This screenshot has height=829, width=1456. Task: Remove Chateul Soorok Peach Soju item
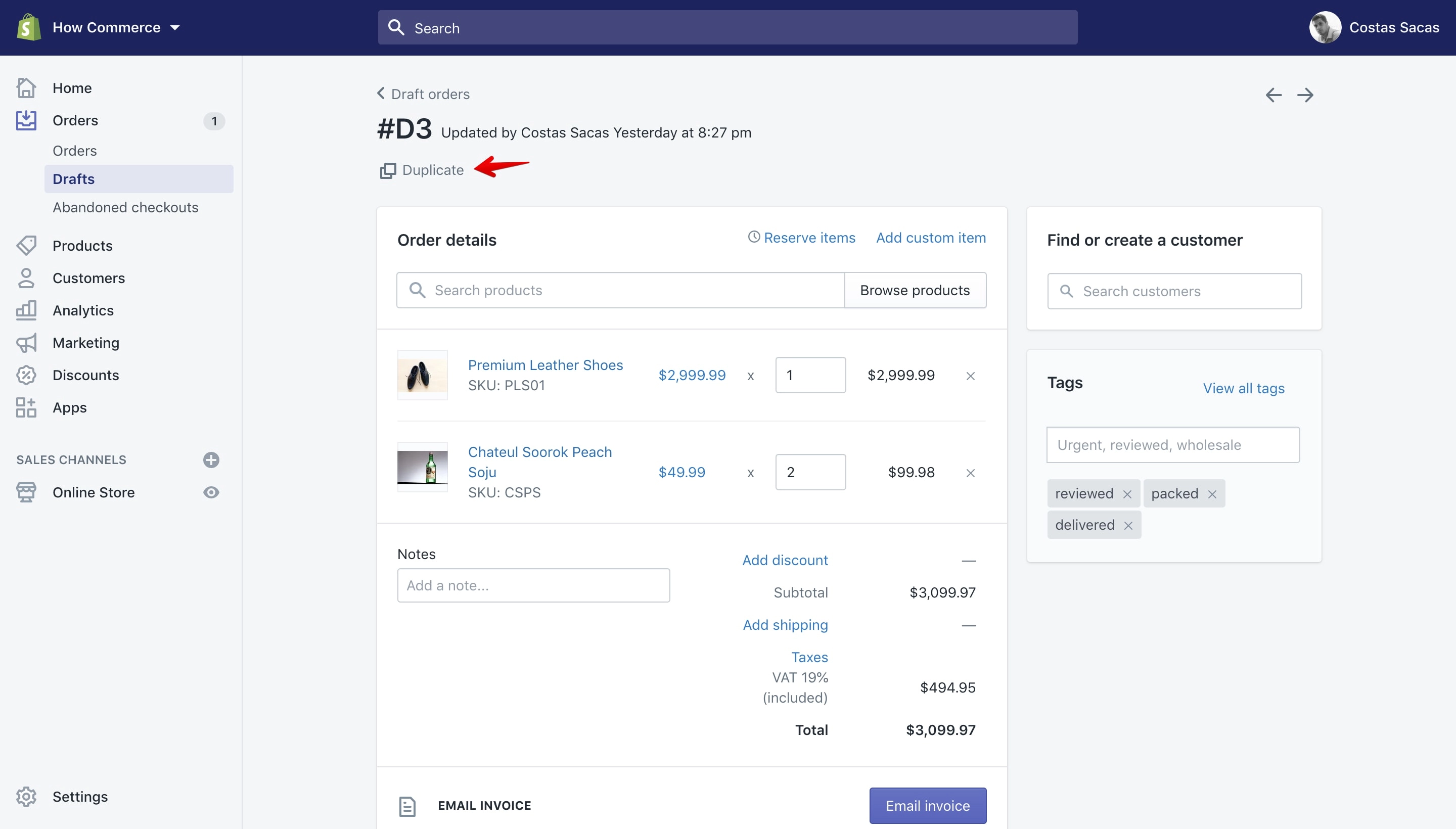pos(970,473)
